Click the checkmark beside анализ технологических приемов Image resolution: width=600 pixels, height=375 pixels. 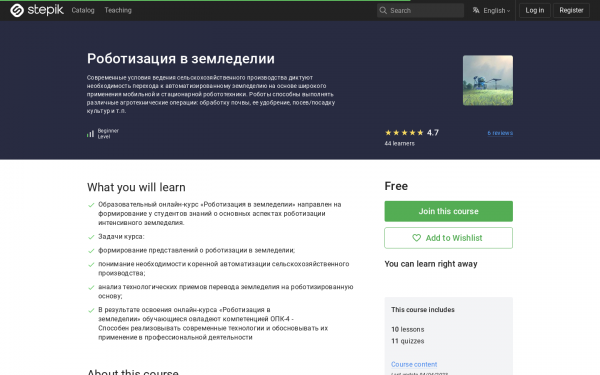(91, 287)
